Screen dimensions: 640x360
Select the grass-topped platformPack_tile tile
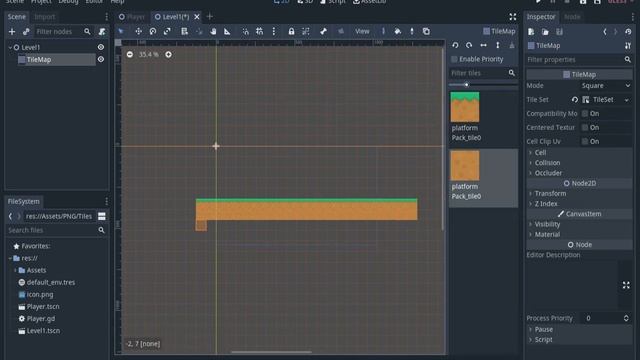465,107
